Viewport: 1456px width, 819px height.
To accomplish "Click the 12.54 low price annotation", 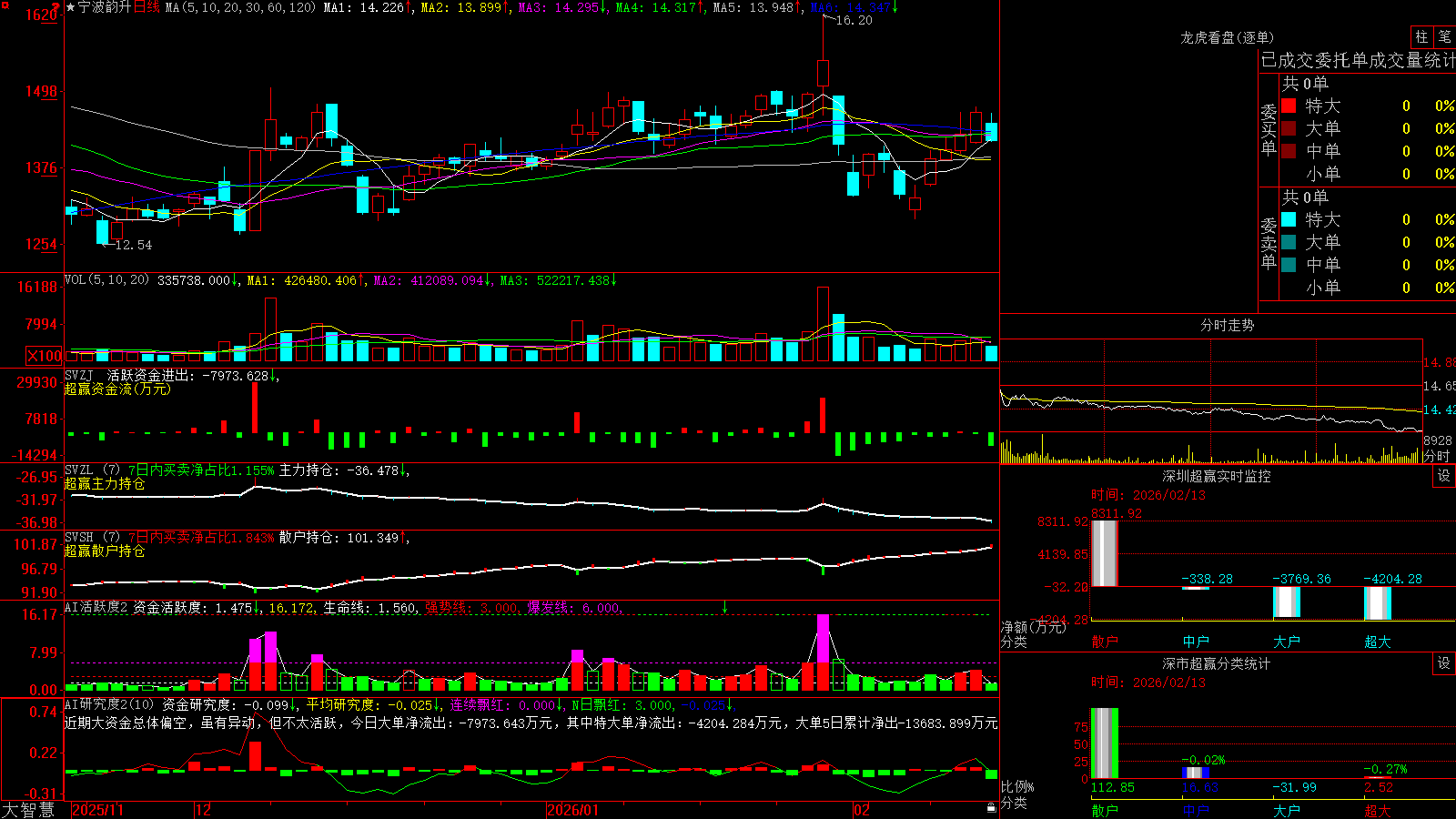I will point(134,245).
